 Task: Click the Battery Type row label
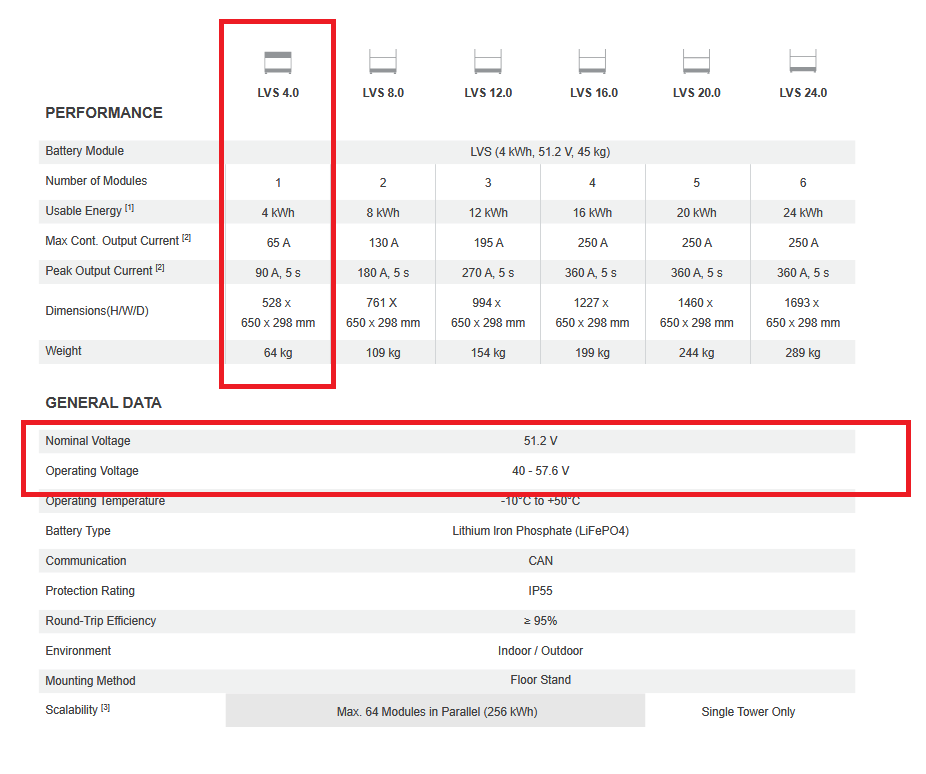78,531
